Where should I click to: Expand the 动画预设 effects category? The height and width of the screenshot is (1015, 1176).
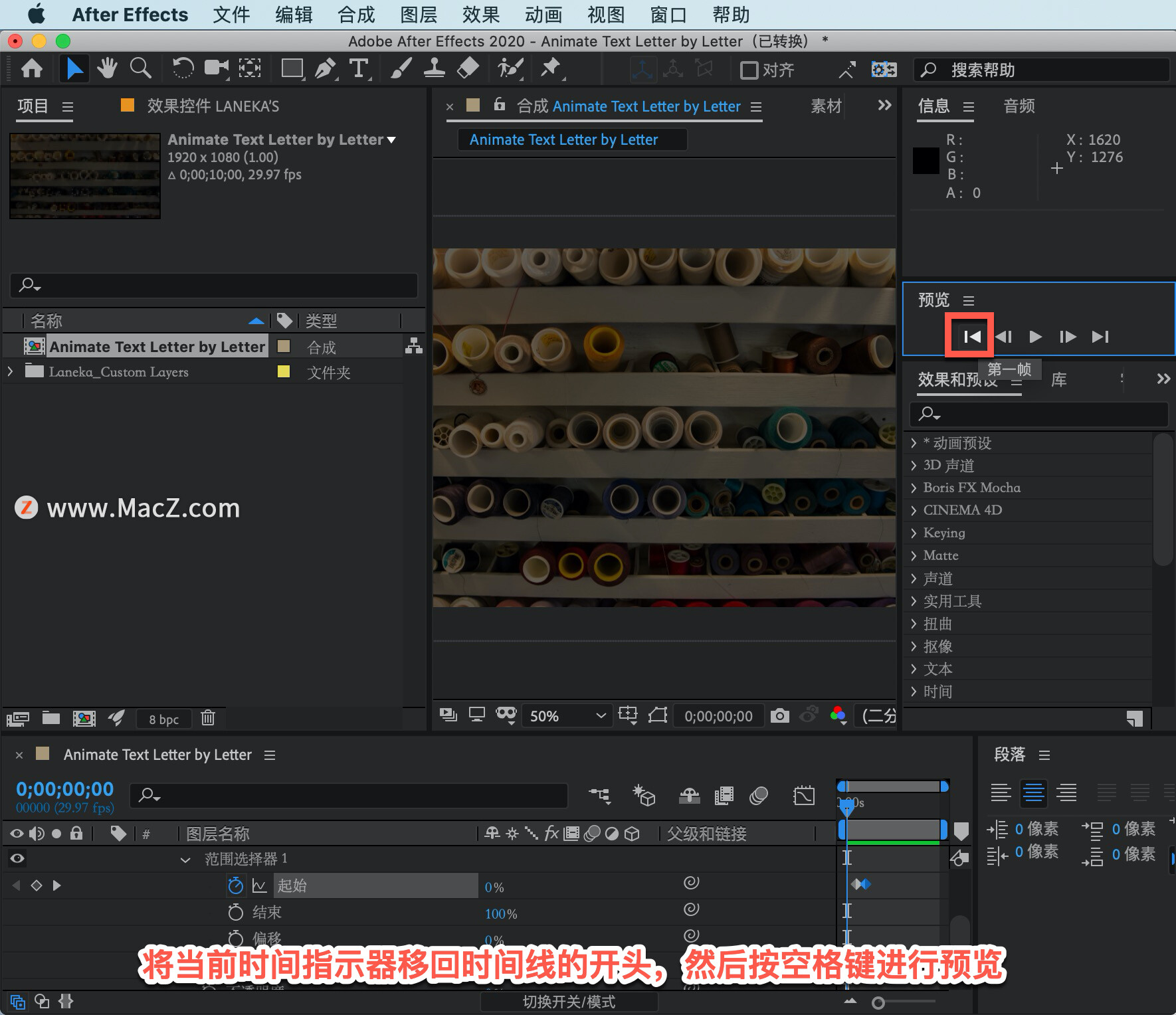pyautogui.click(x=914, y=443)
